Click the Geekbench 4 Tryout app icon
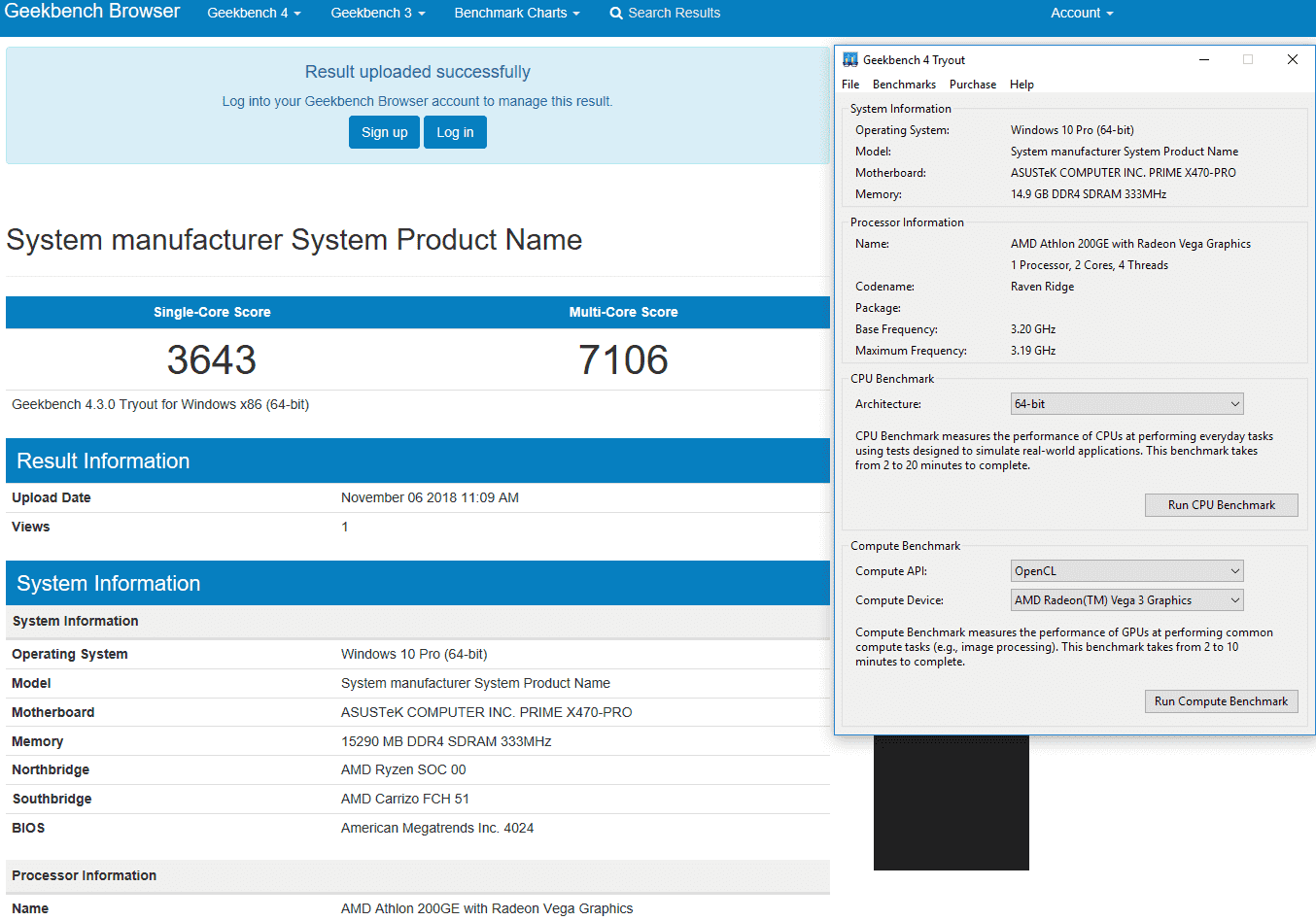 (x=850, y=59)
